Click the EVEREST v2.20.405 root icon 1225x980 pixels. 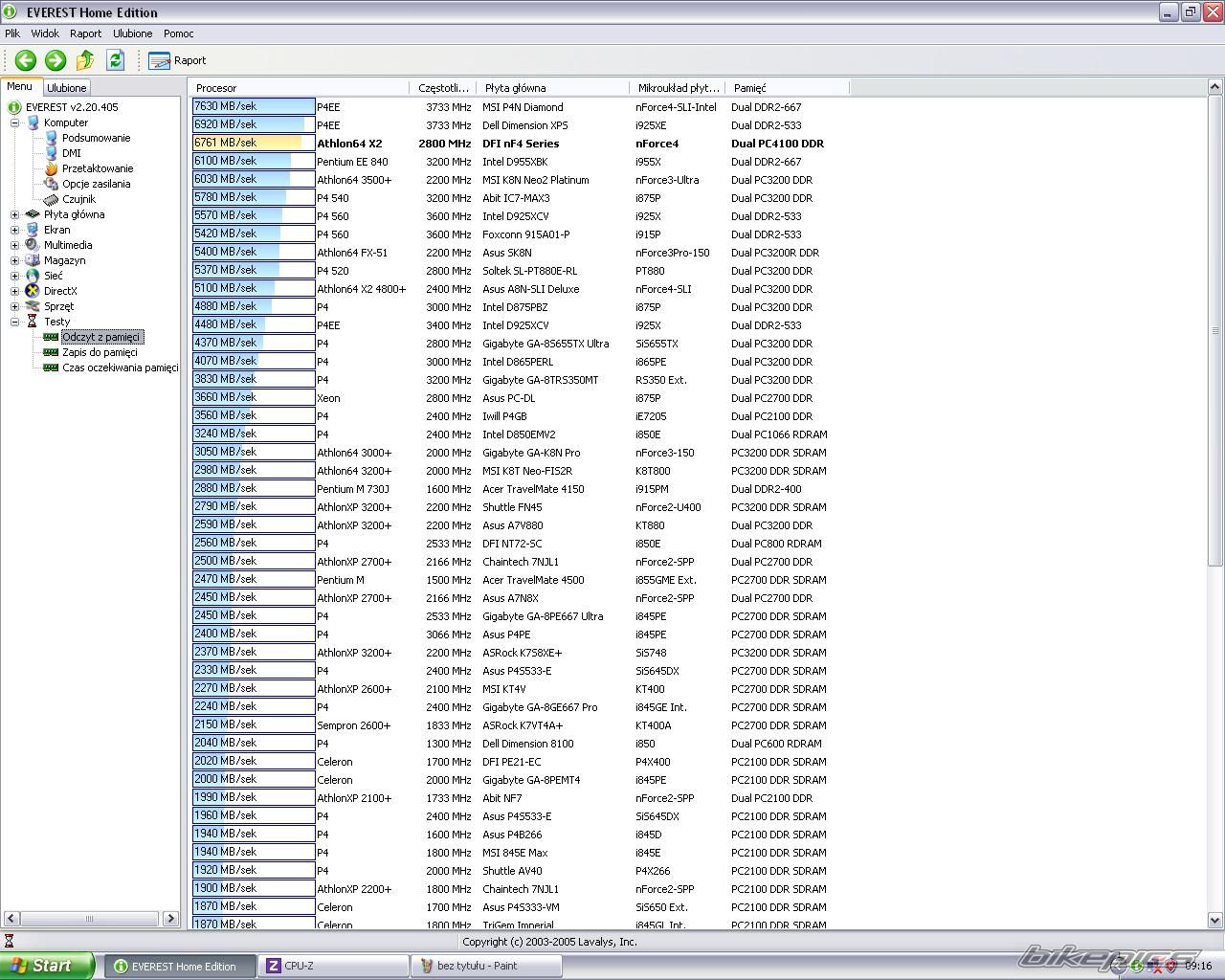click(14, 107)
